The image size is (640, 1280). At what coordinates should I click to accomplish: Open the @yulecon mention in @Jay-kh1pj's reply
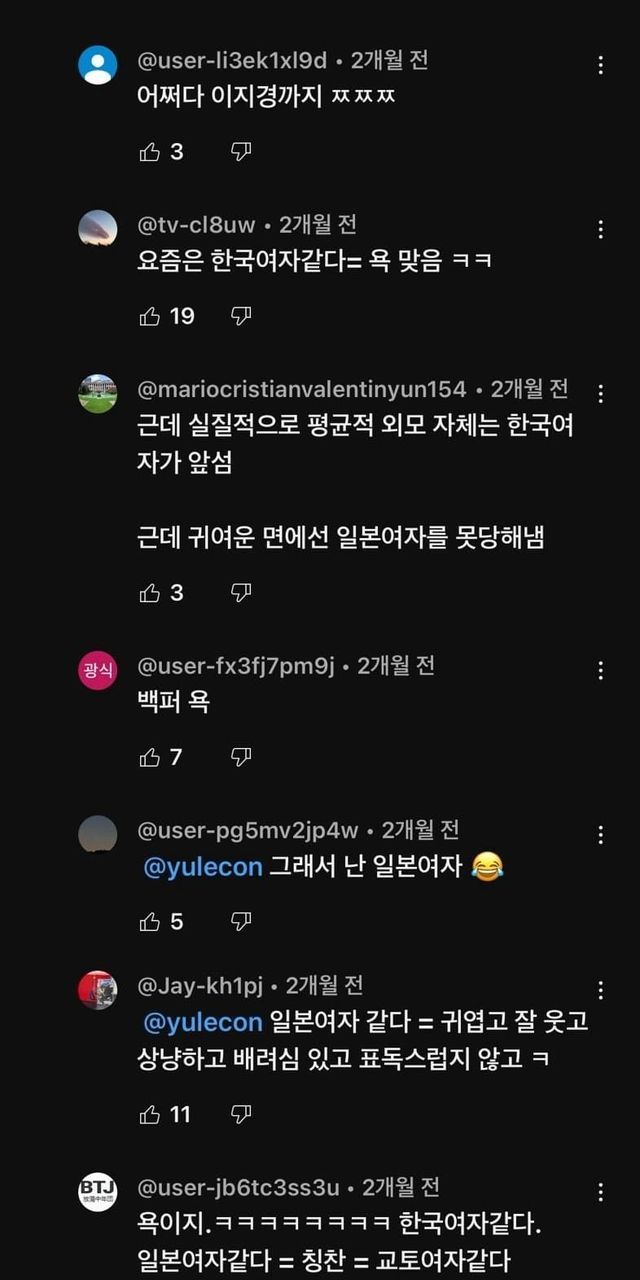coord(203,1023)
